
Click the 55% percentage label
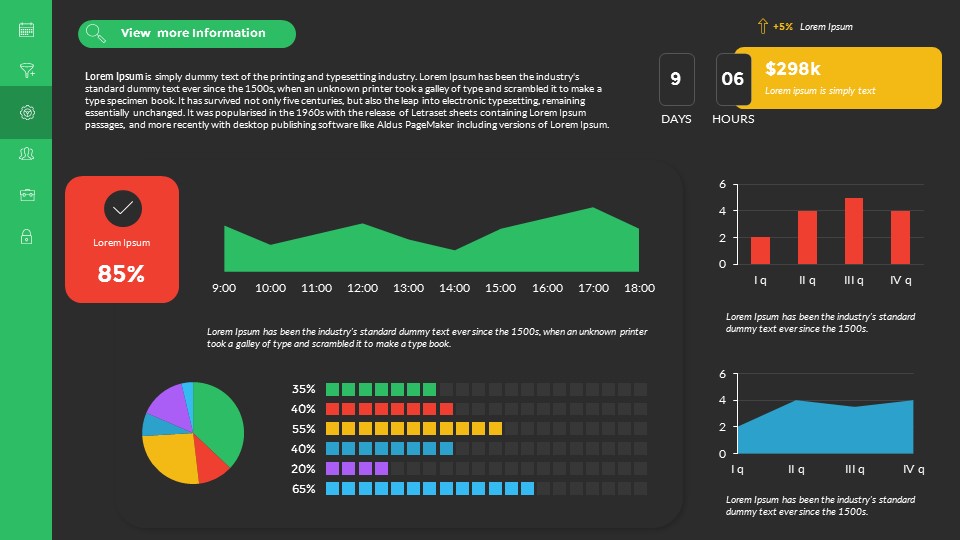click(304, 429)
